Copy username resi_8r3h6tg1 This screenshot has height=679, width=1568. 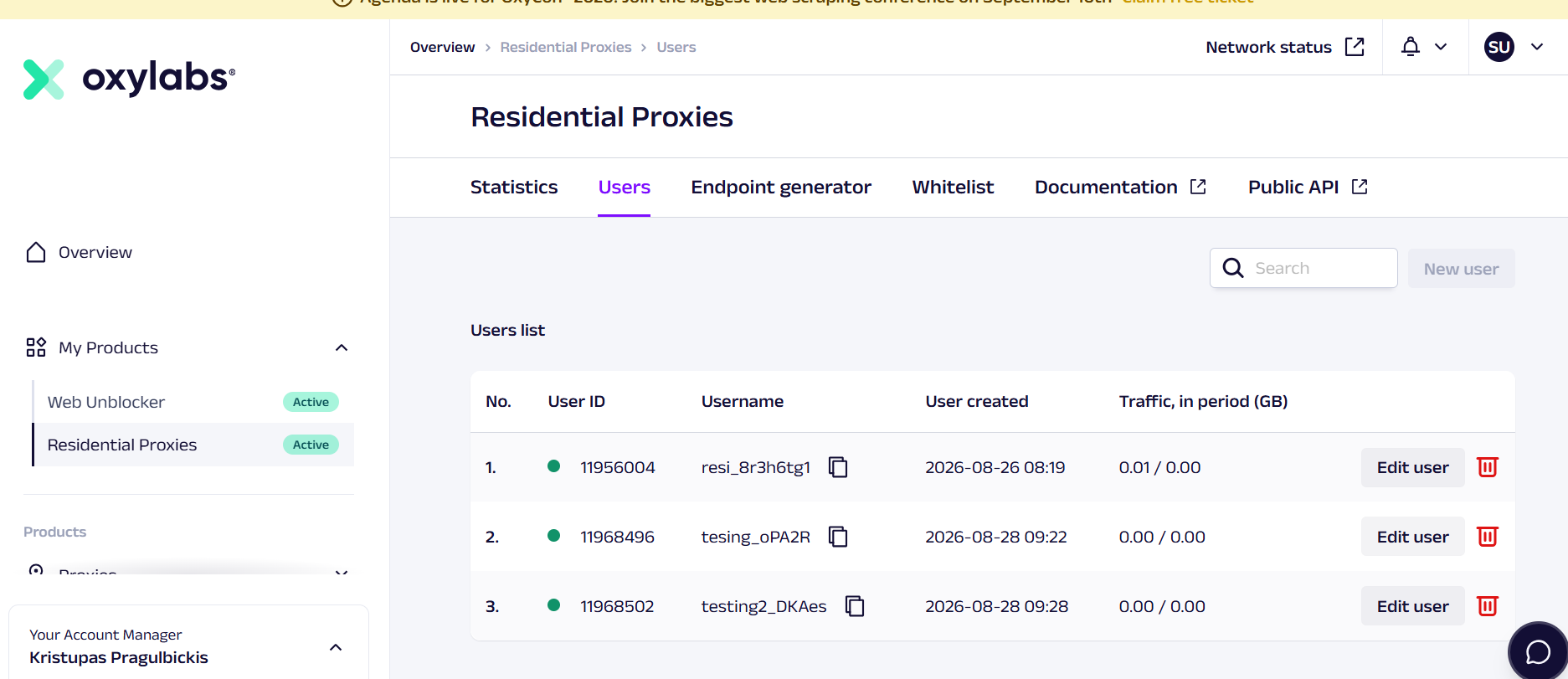[x=838, y=467]
